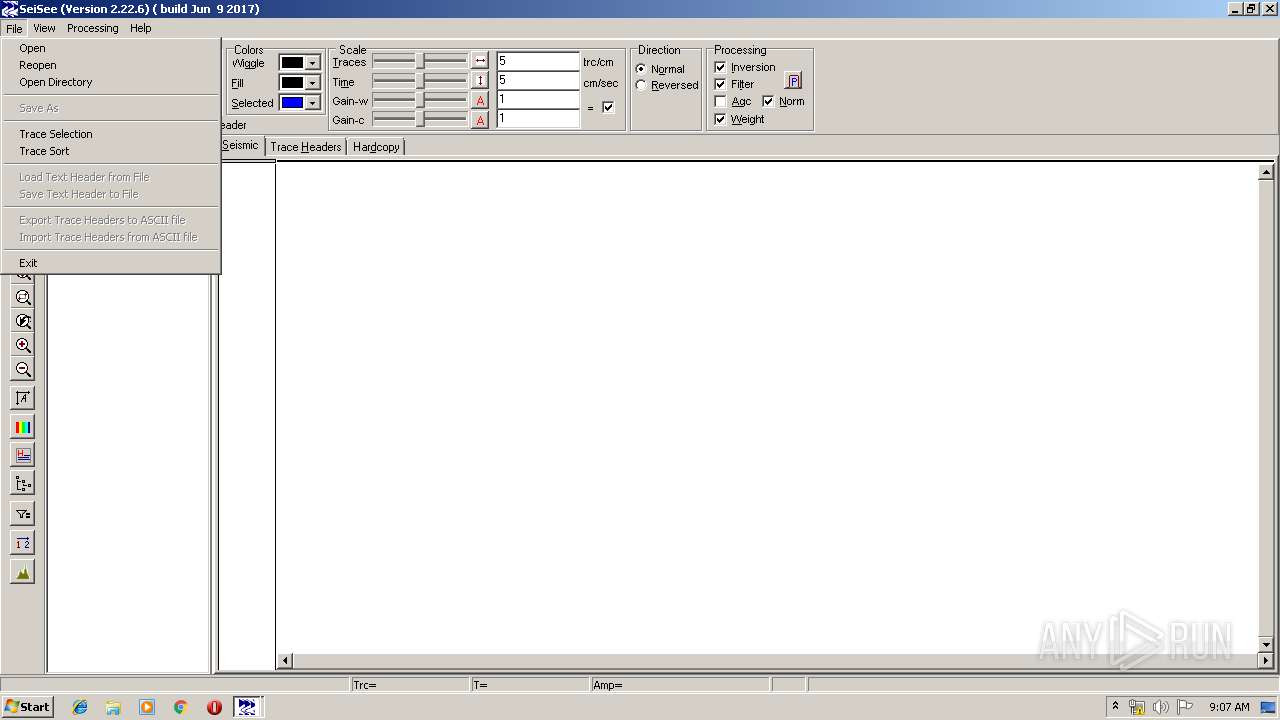
Task: Click the Zoom Out magnifier icon
Action: tap(22, 369)
